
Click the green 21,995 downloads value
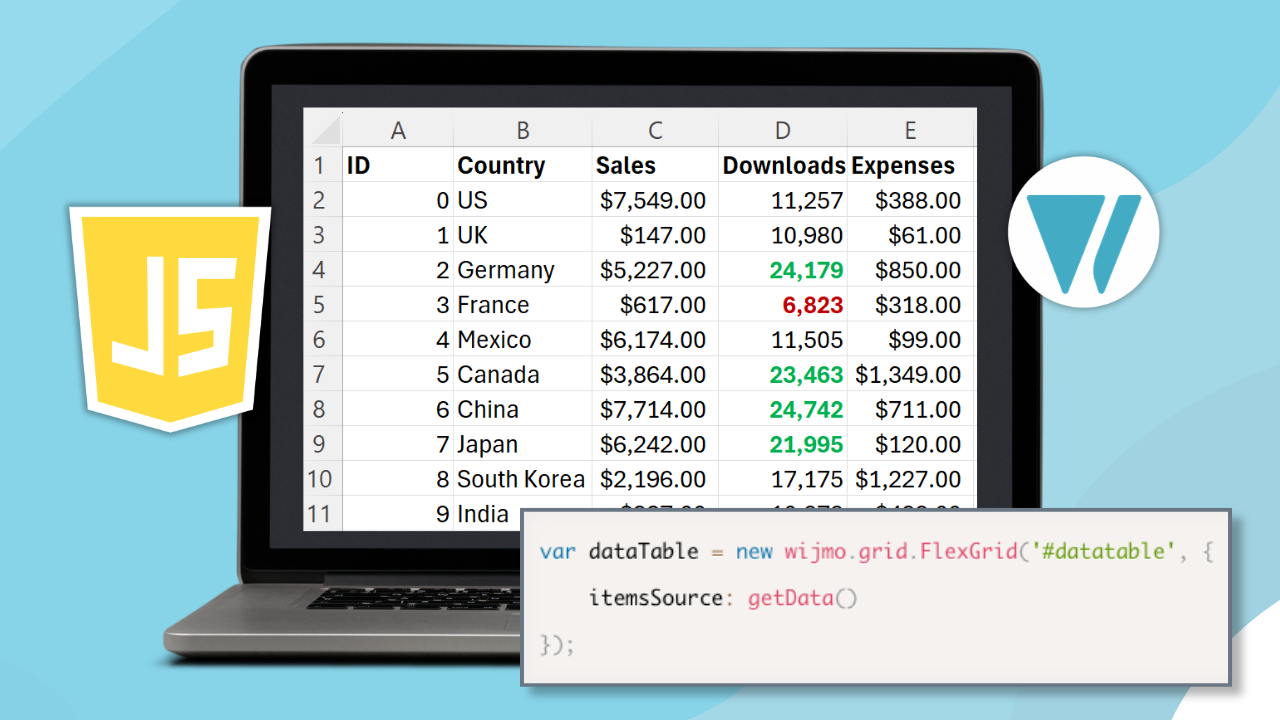pos(806,445)
